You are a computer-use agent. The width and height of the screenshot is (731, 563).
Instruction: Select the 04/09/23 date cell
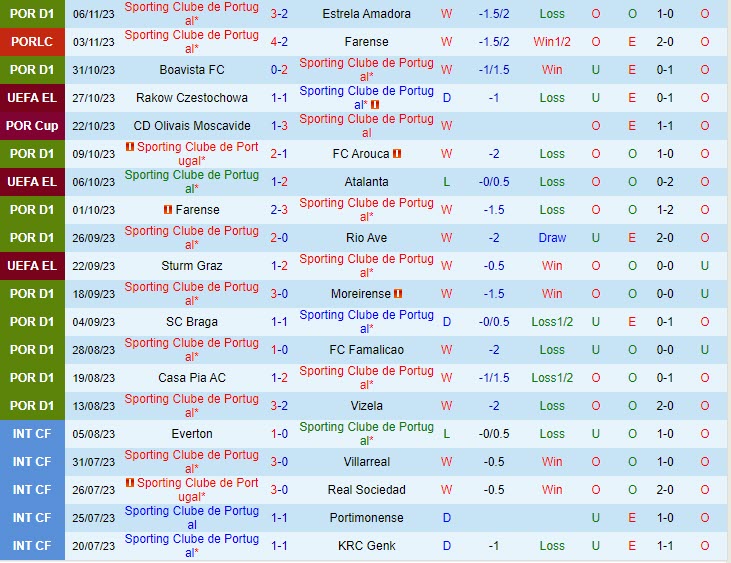(93, 322)
